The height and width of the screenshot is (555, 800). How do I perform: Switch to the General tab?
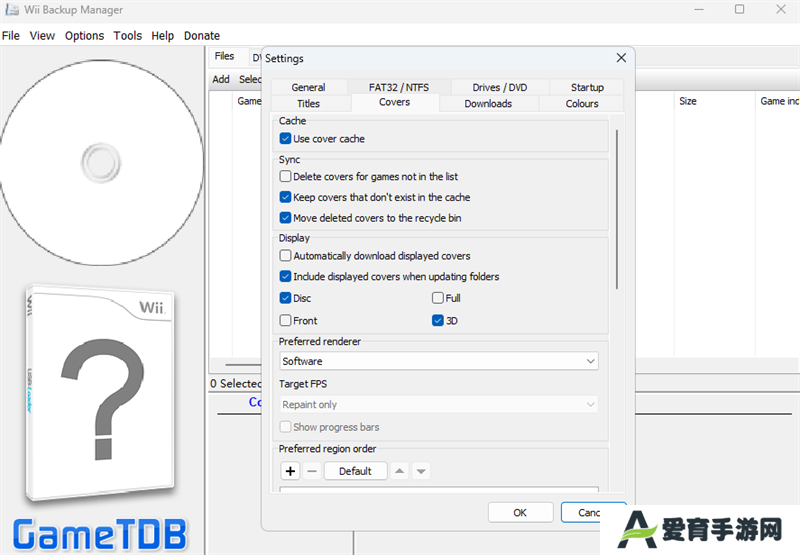click(309, 87)
